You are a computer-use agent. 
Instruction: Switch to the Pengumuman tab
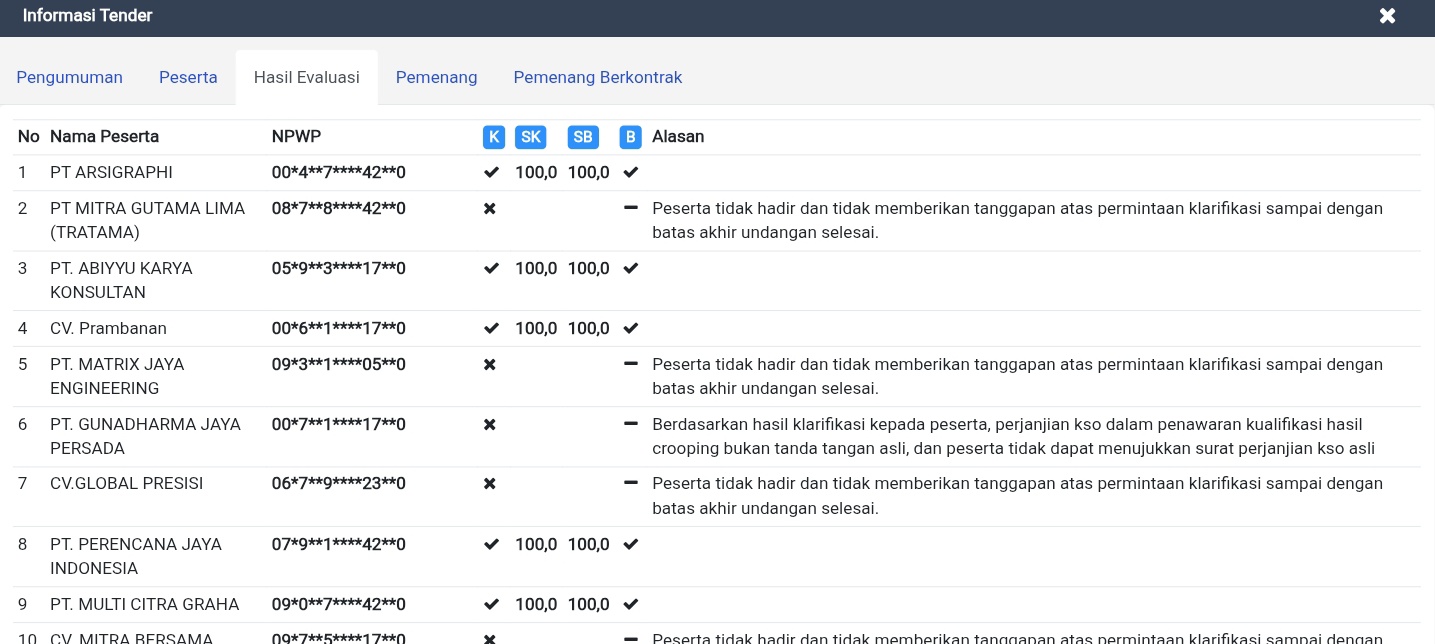[x=69, y=78]
